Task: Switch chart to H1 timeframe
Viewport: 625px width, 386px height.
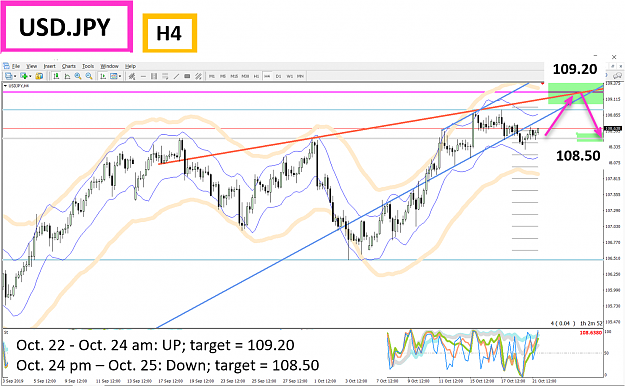Action: tap(256, 76)
